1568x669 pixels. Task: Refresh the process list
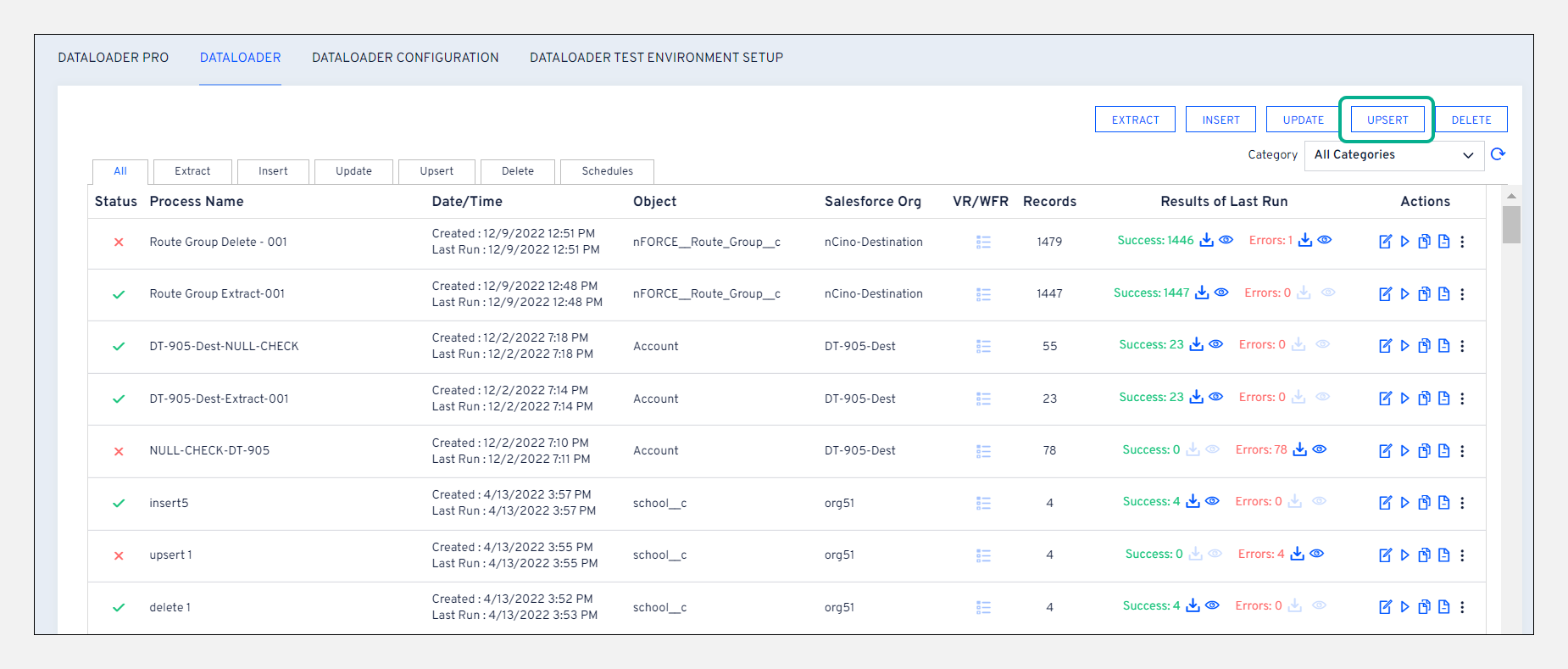pos(1498,154)
